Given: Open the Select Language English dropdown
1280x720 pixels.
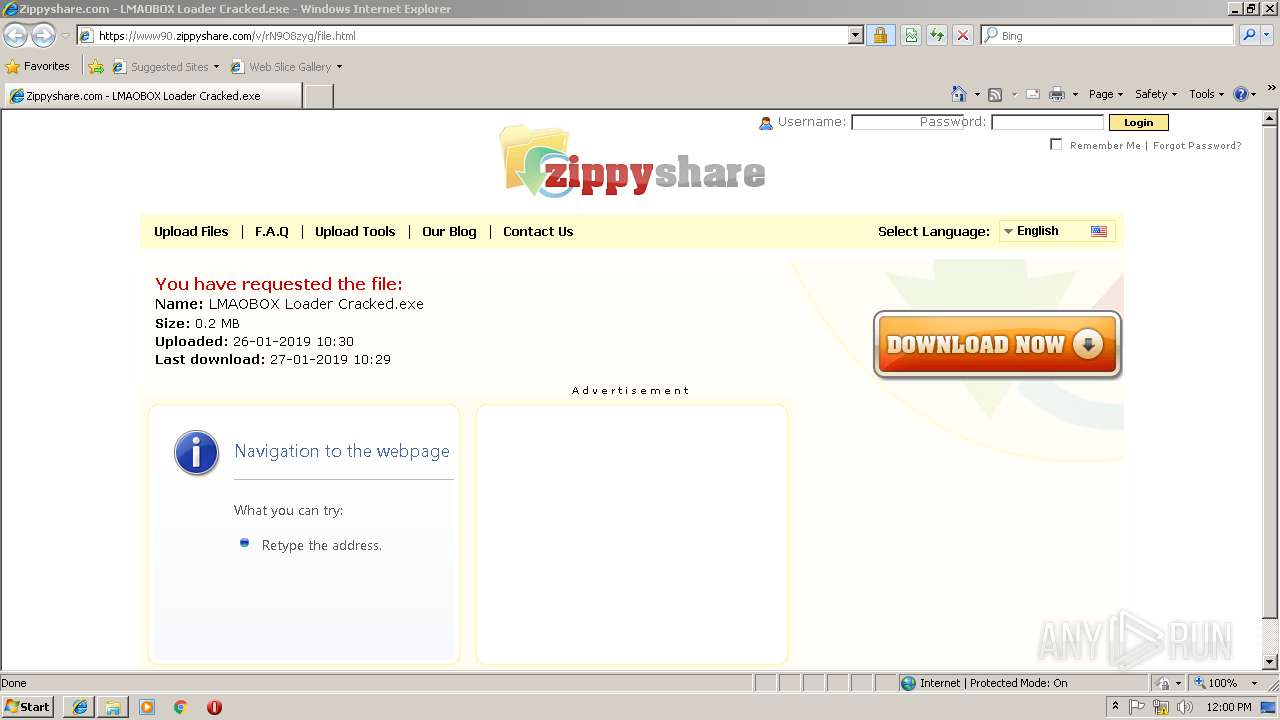Looking at the screenshot, I should (1057, 231).
